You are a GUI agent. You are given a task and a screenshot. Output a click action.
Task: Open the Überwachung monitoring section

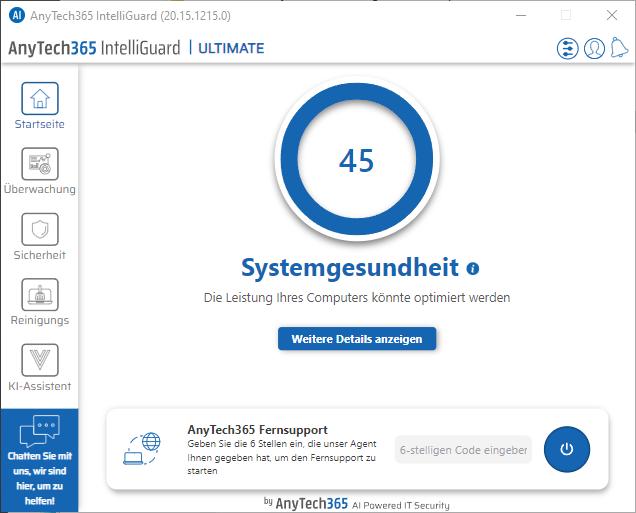coord(40,164)
